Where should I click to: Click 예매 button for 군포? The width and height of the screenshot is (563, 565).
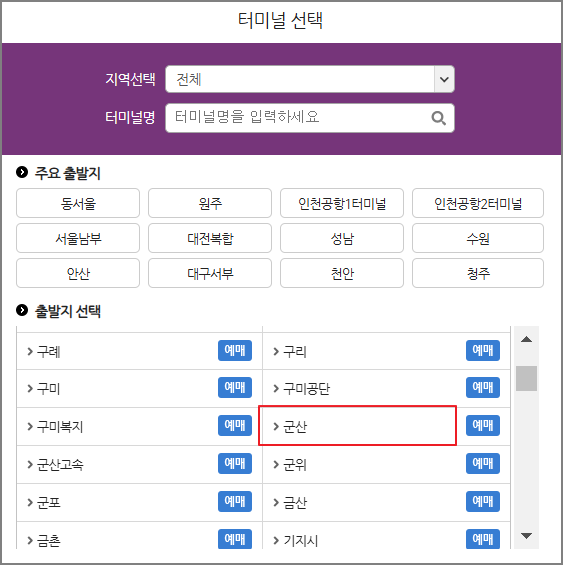(x=235, y=501)
